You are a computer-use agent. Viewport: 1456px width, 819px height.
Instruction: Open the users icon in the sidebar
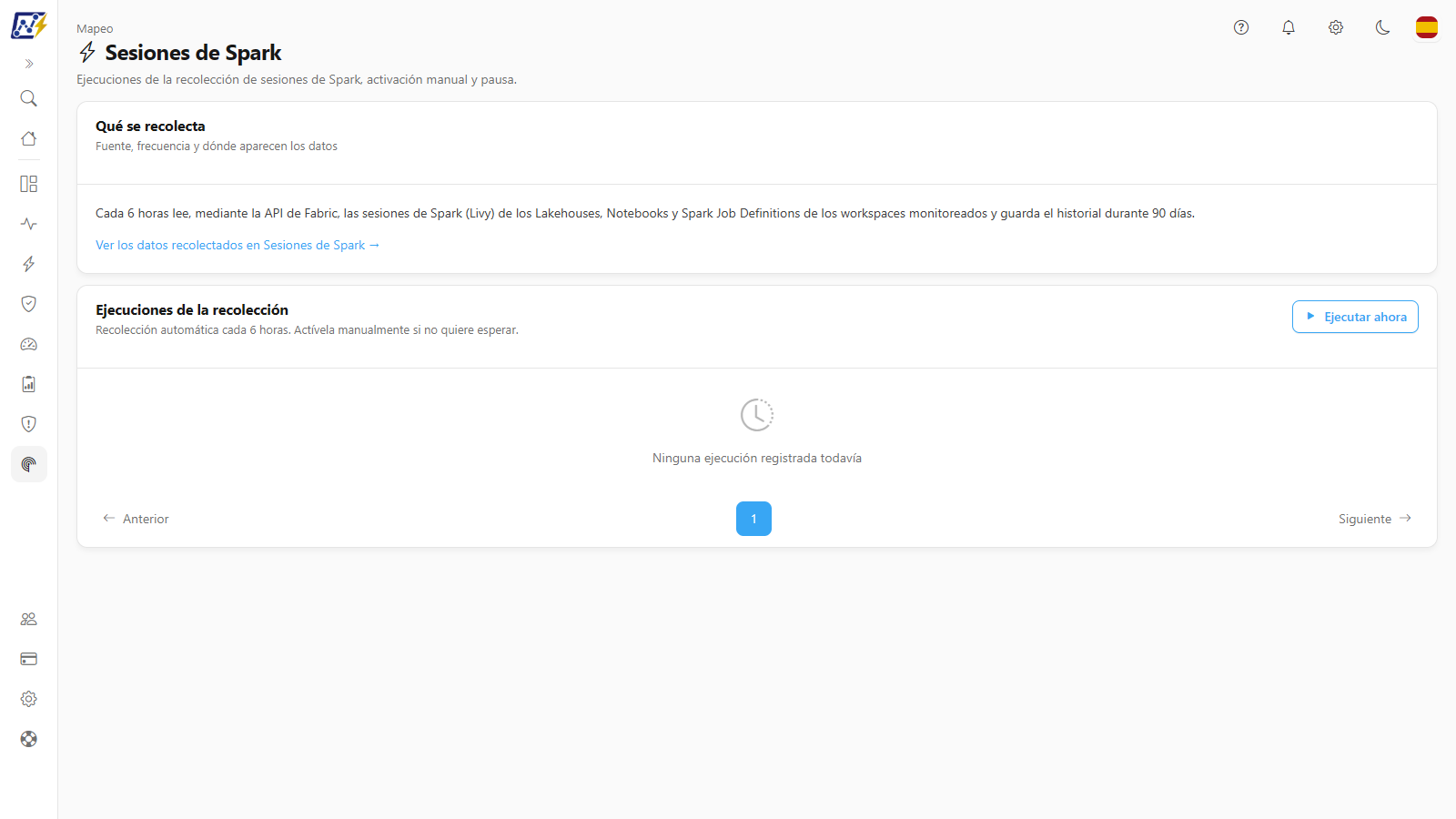coord(29,619)
